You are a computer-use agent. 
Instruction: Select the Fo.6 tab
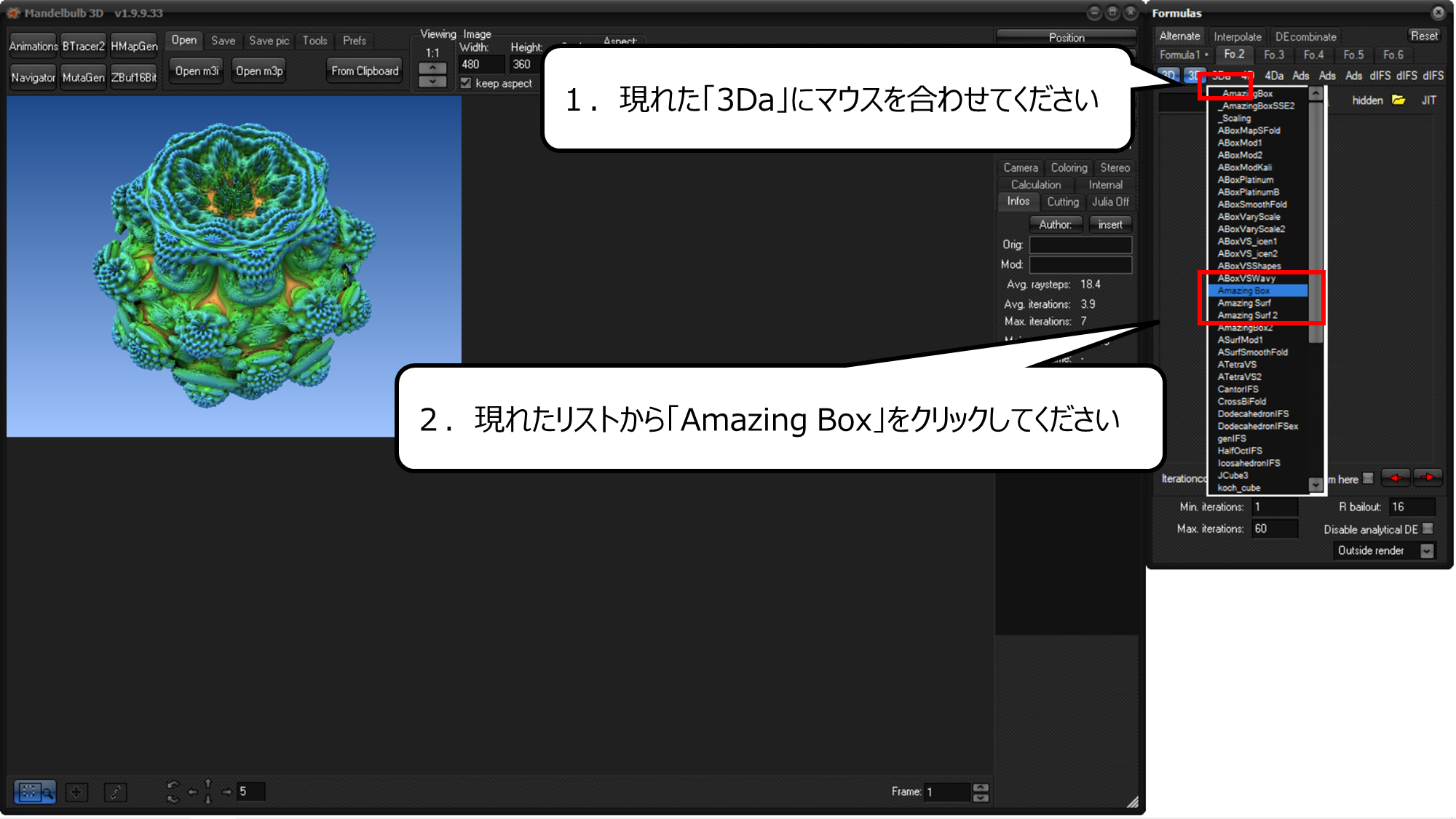click(x=1393, y=55)
